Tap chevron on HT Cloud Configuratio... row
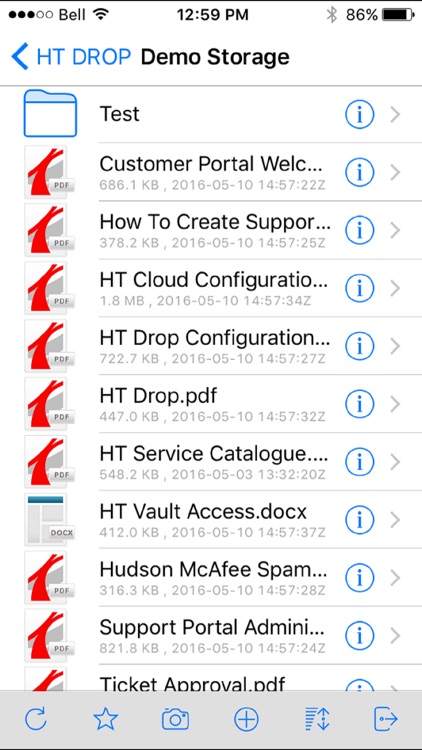The width and height of the screenshot is (422, 750). coord(395,288)
